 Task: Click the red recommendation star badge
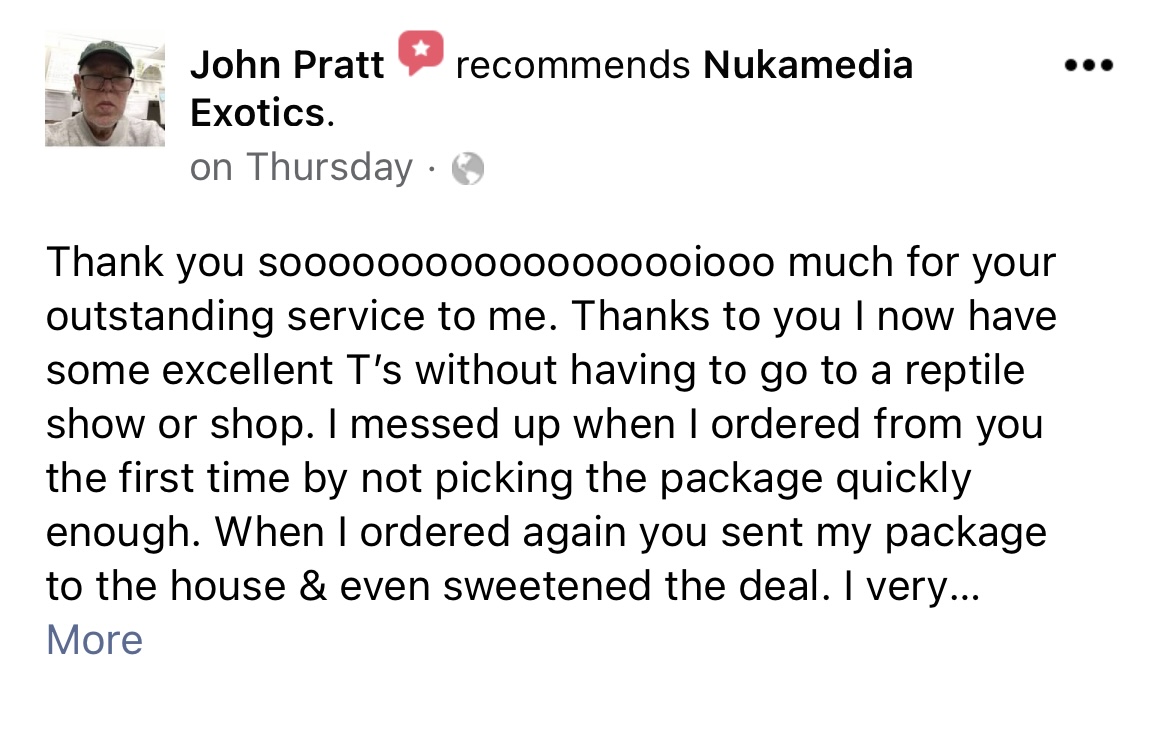coord(421,52)
